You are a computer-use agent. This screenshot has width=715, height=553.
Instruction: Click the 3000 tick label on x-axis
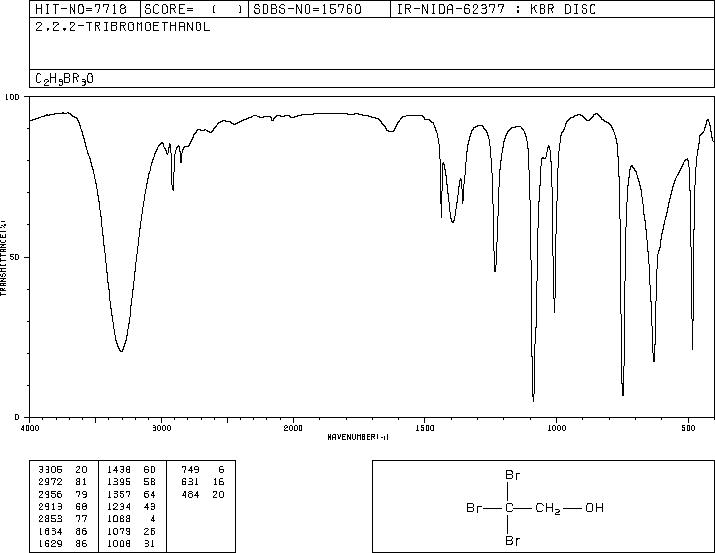point(161,428)
